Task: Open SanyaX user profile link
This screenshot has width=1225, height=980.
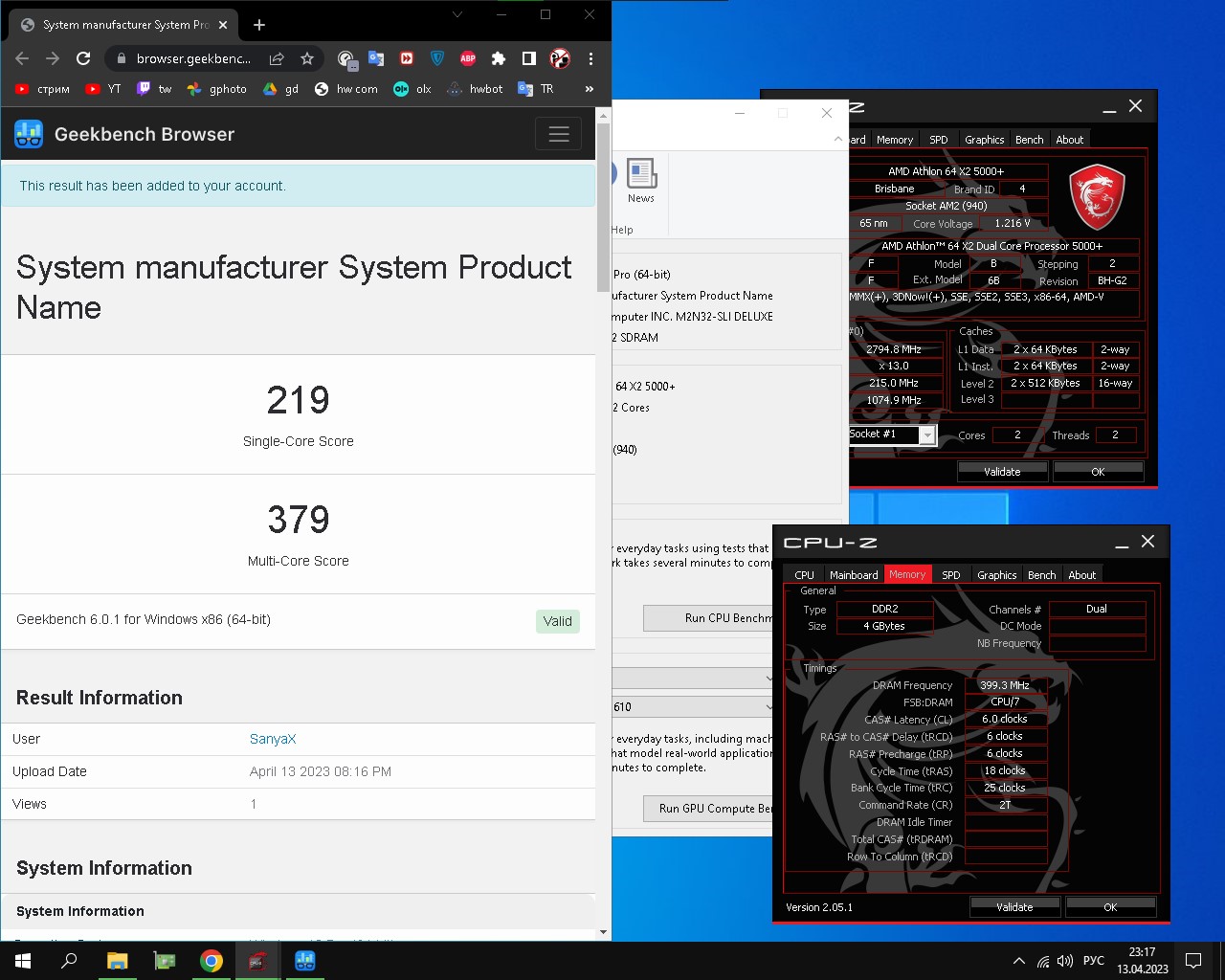Action: click(x=273, y=739)
